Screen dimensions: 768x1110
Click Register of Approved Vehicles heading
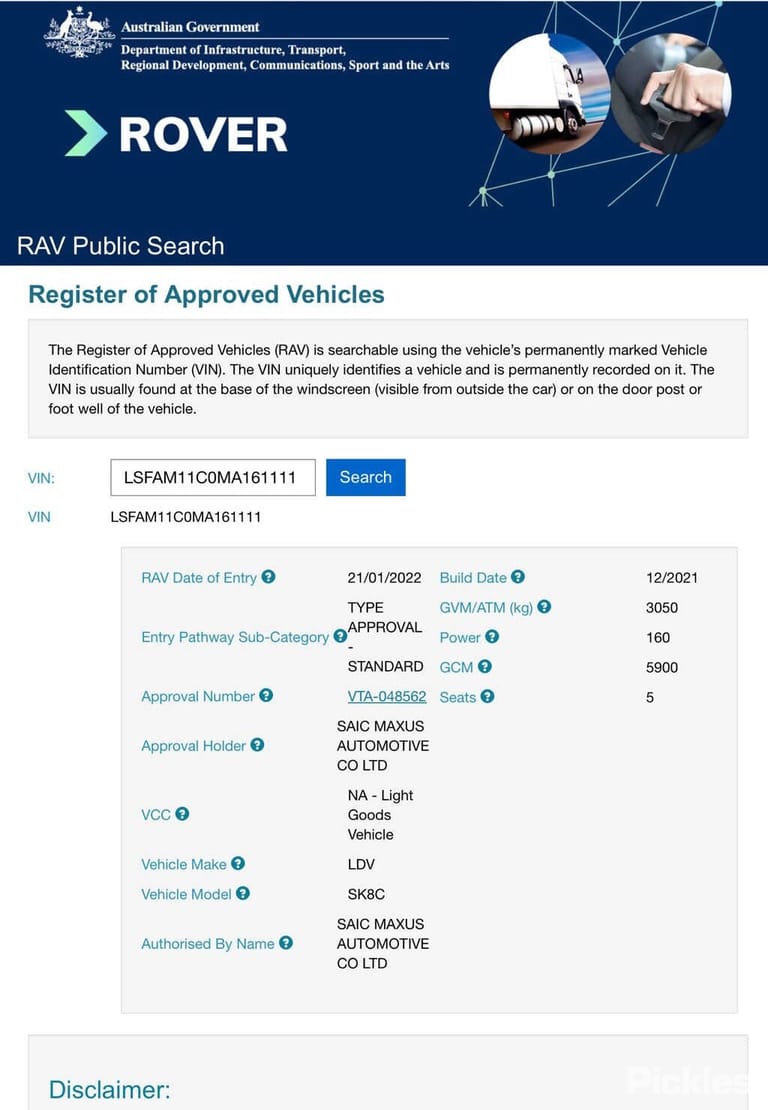[206, 294]
